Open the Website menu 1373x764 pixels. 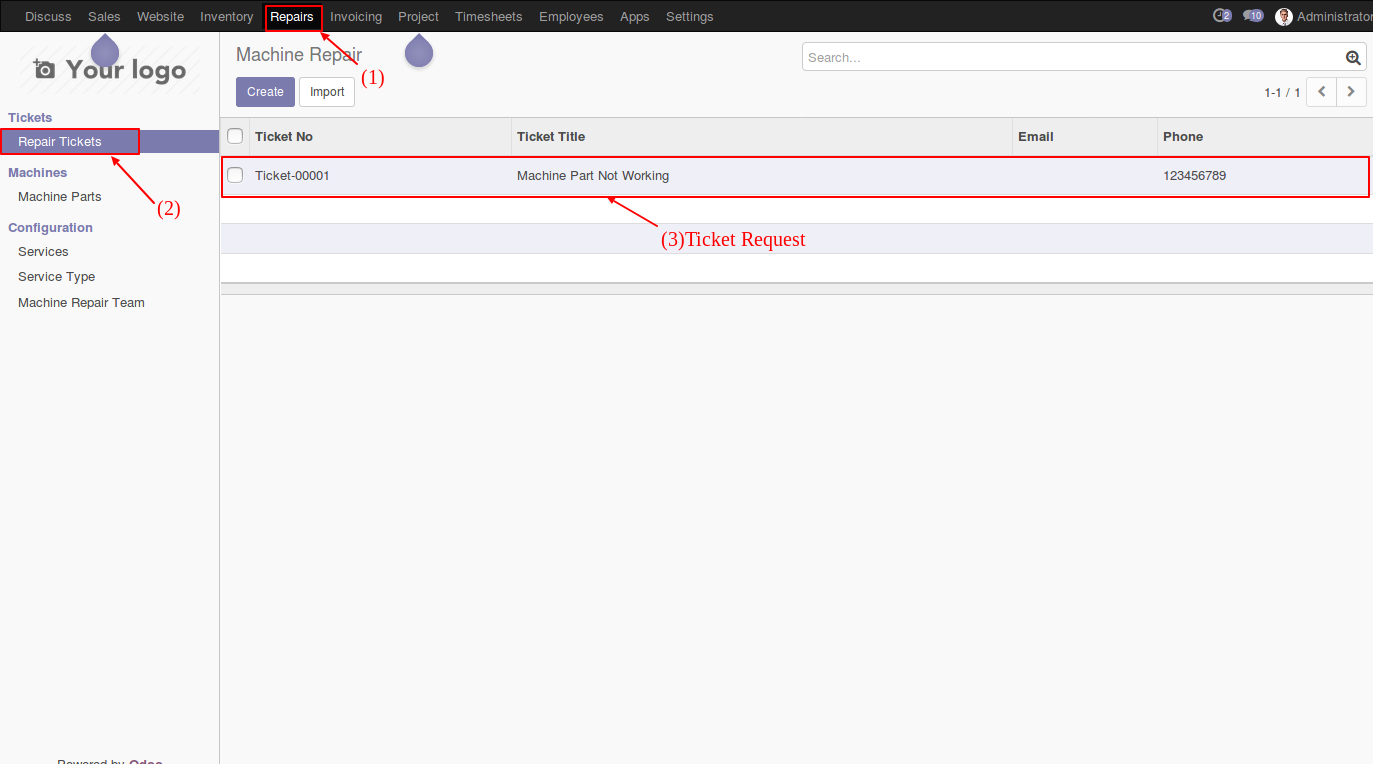coord(160,16)
